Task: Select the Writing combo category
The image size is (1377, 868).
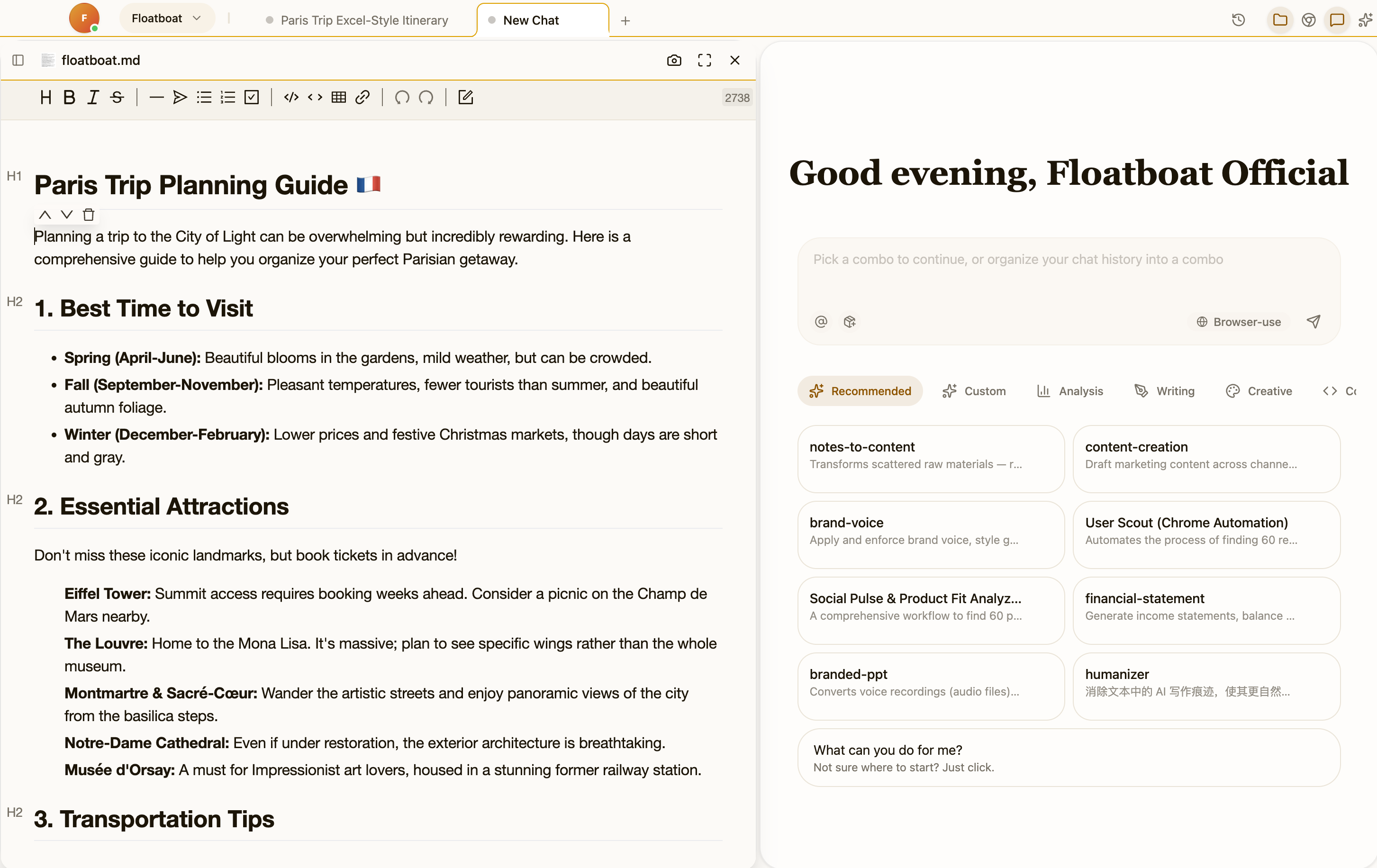Action: 1165,391
